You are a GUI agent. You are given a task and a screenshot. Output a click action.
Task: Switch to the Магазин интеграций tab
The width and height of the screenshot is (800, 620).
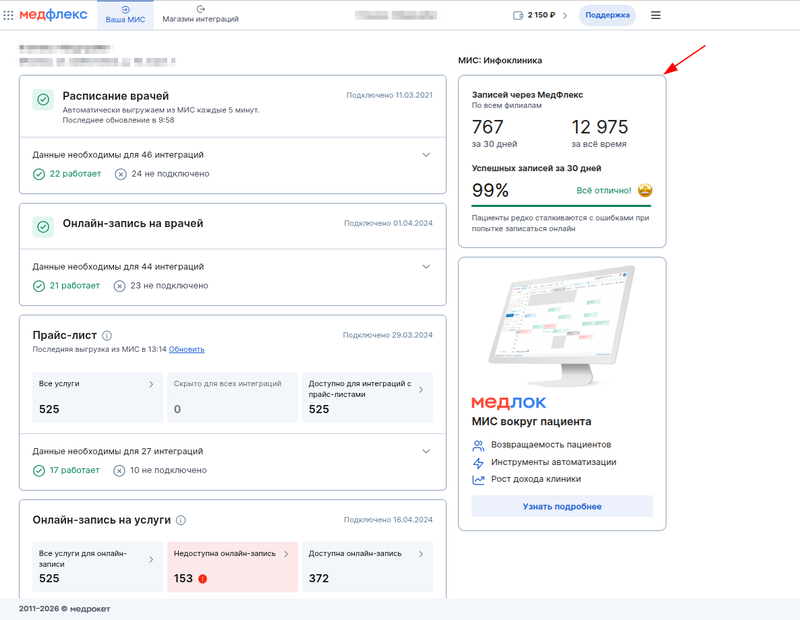pyautogui.click(x=200, y=16)
